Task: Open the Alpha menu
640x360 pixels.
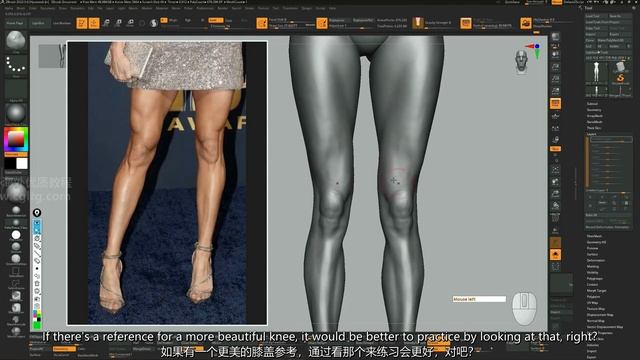Action: coord(9,8)
